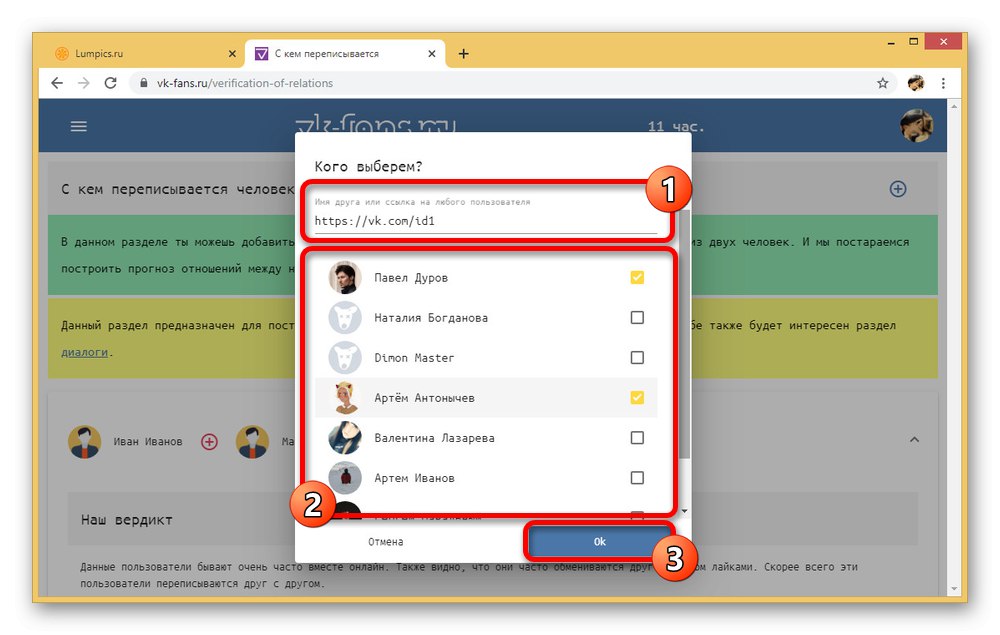
Task: Click Dimon Master's avatar
Action: (x=345, y=358)
